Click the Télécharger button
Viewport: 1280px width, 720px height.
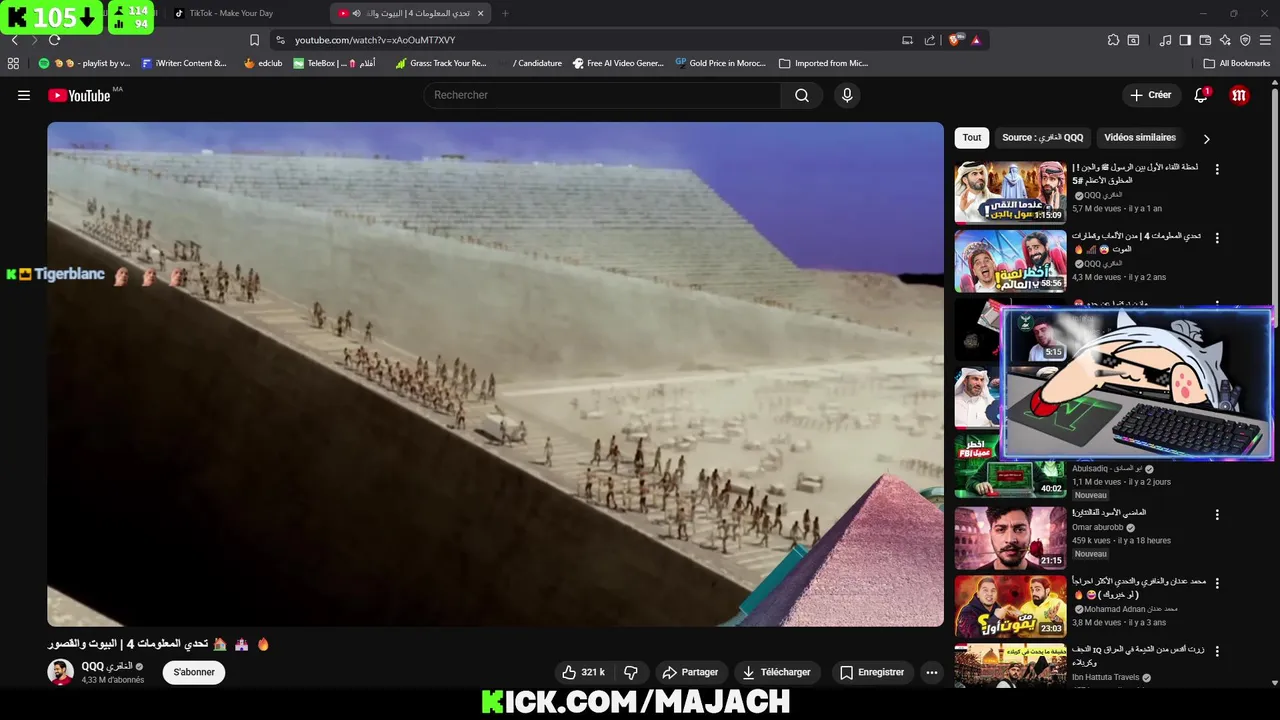click(x=776, y=672)
